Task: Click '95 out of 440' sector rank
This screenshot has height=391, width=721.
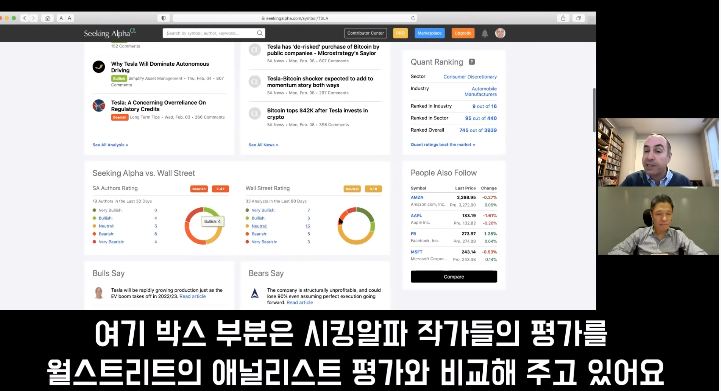Action: tap(481, 118)
